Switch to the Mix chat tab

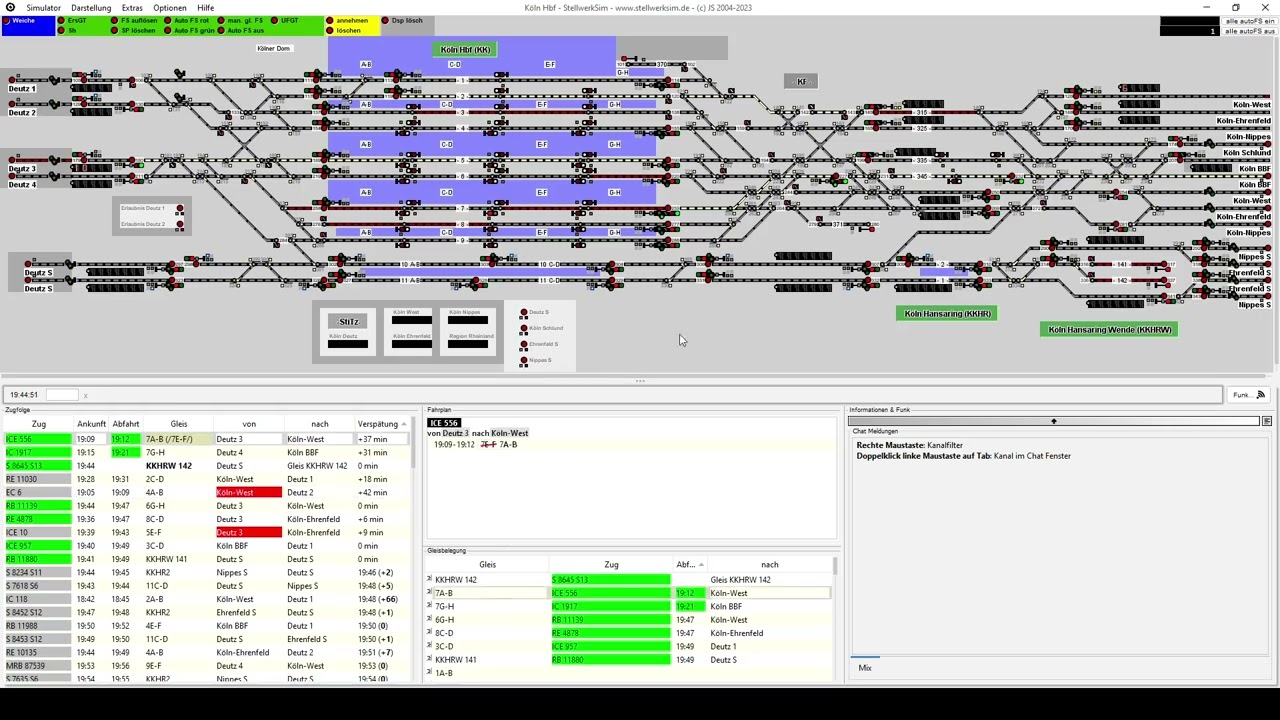pos(865,668)
